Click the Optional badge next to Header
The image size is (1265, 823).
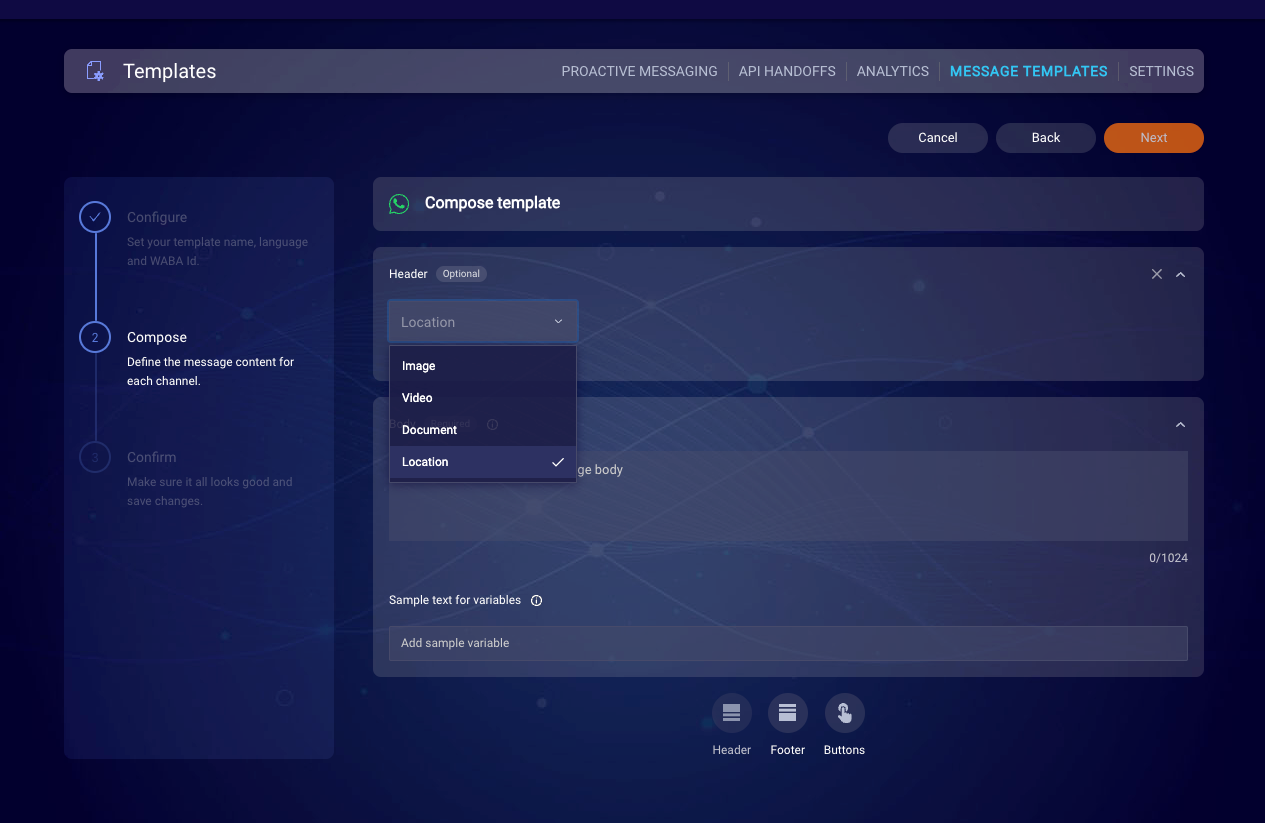461,274
